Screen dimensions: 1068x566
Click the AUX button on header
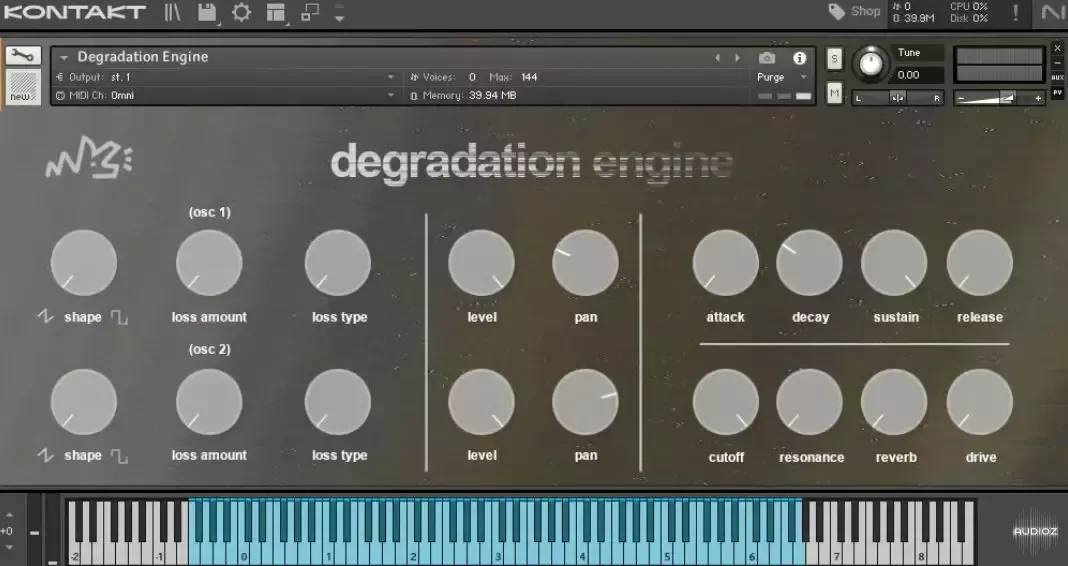[1058, 78]
